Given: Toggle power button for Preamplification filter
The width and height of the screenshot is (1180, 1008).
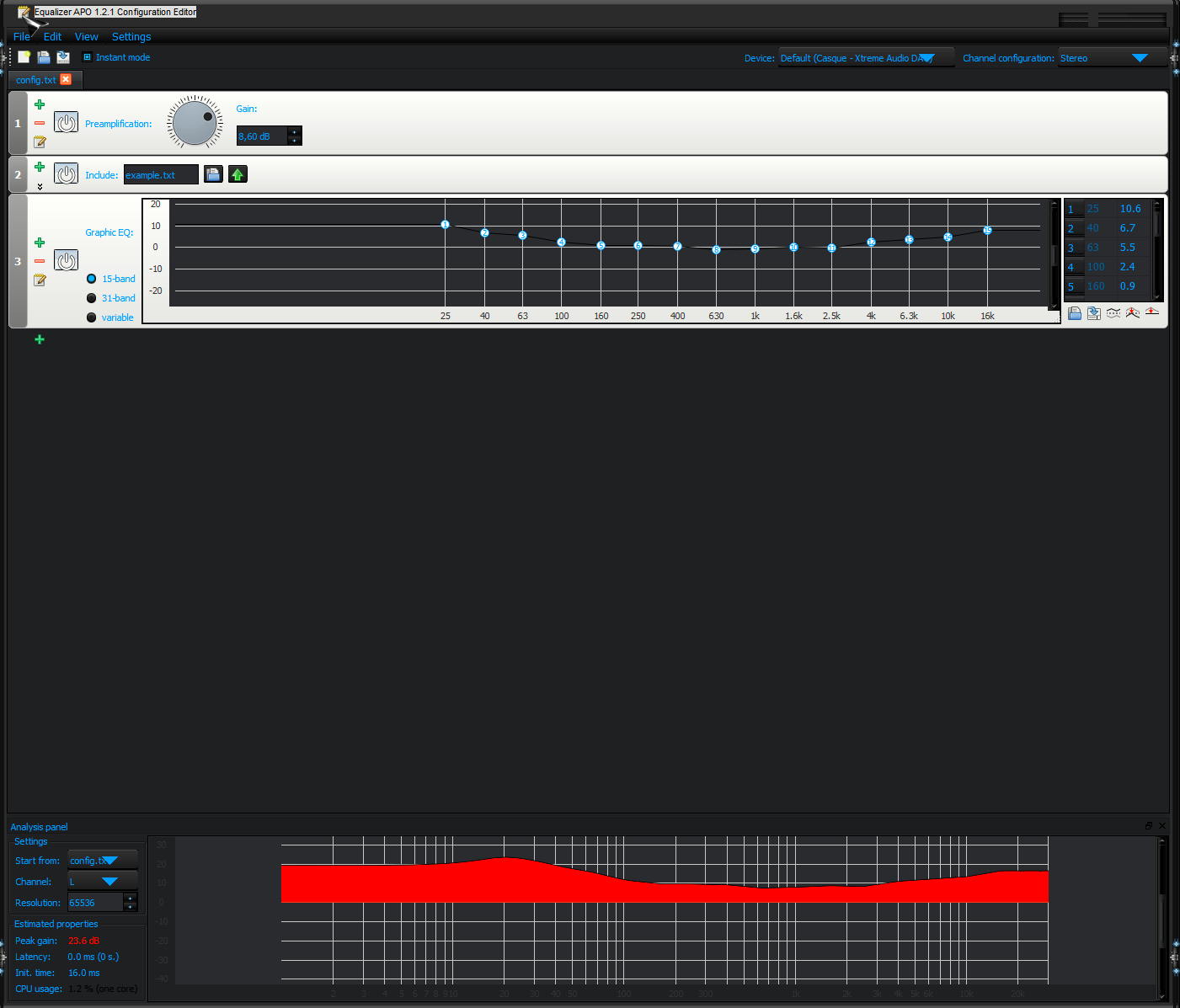Looking at the screenshot, I should pos(66,122).
